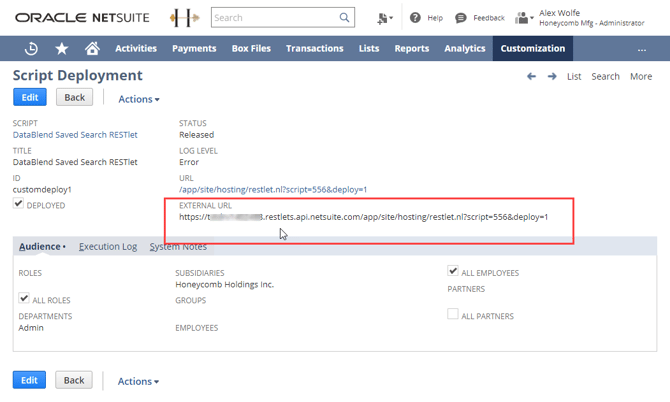Image resolution: width=670 pixels, height=402 pixels.
Task: Click the Feedback speech bubble icon
Action: (461, 18)
